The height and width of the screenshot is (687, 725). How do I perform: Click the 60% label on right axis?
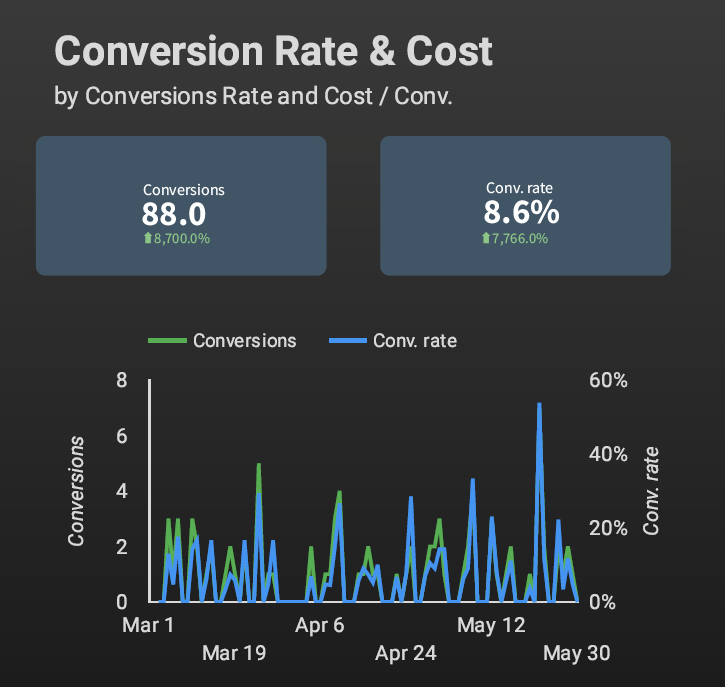point(608,381)
